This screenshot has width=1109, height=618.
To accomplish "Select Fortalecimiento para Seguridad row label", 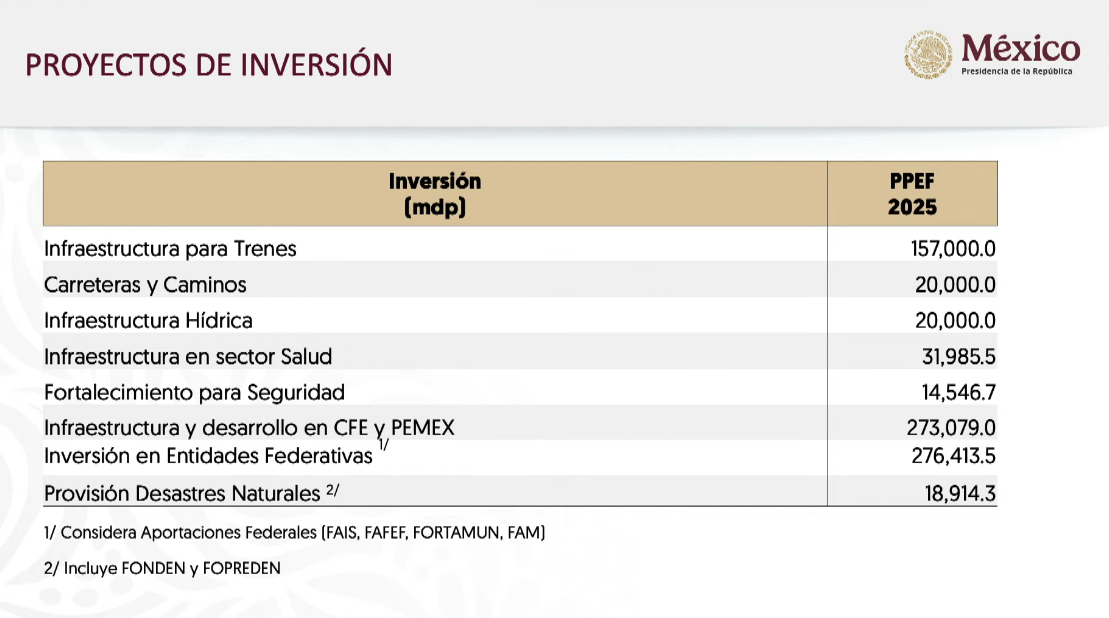I will click(194, 392).
